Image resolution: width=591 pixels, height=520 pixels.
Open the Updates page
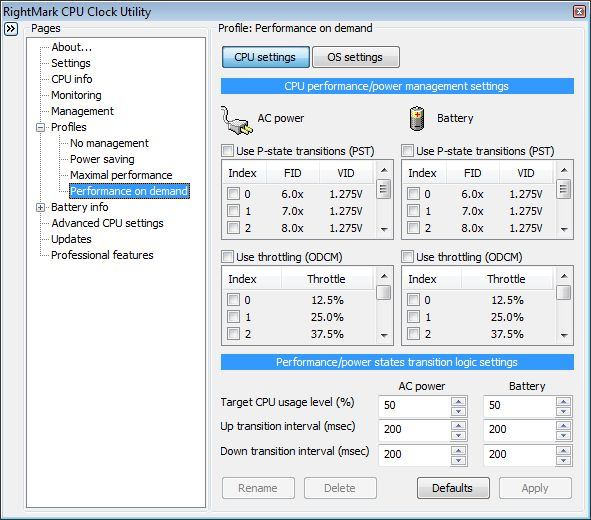71,239
